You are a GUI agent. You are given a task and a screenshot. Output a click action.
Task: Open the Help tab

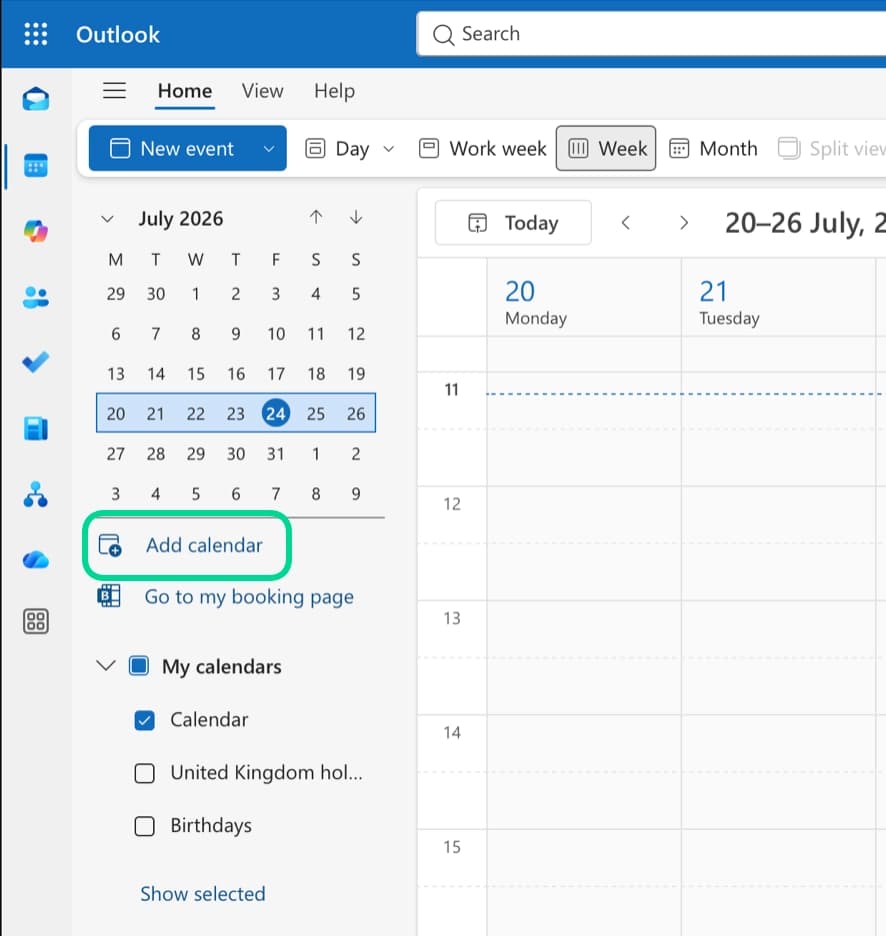click(x=334, y=91)
